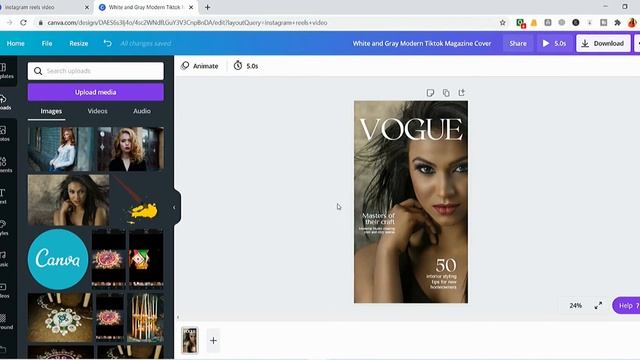Open the Home menu
Screen dimensions: 640x360
coord(16,43)
